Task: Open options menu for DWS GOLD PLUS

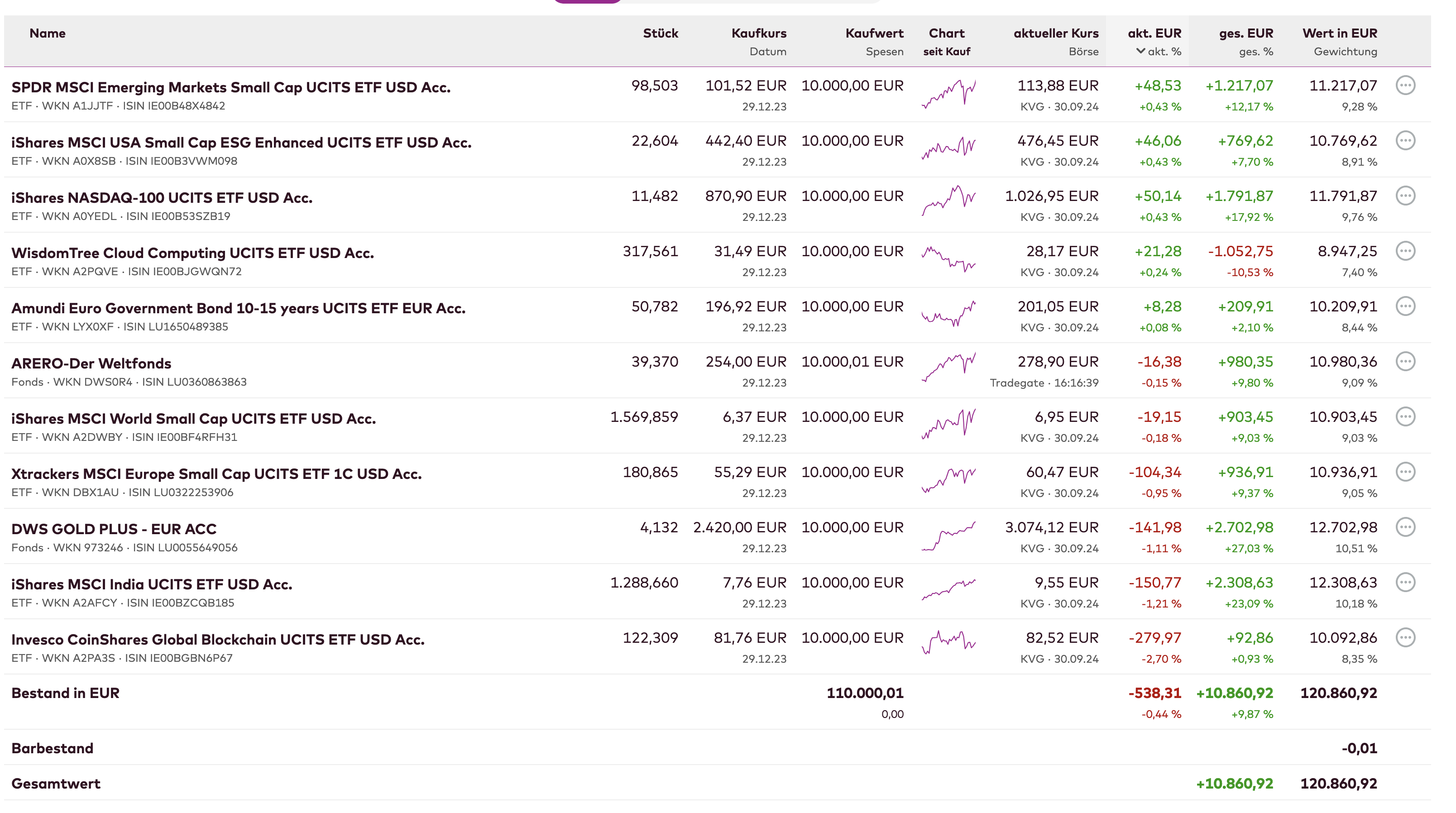Action: (x=1405, y=527)
